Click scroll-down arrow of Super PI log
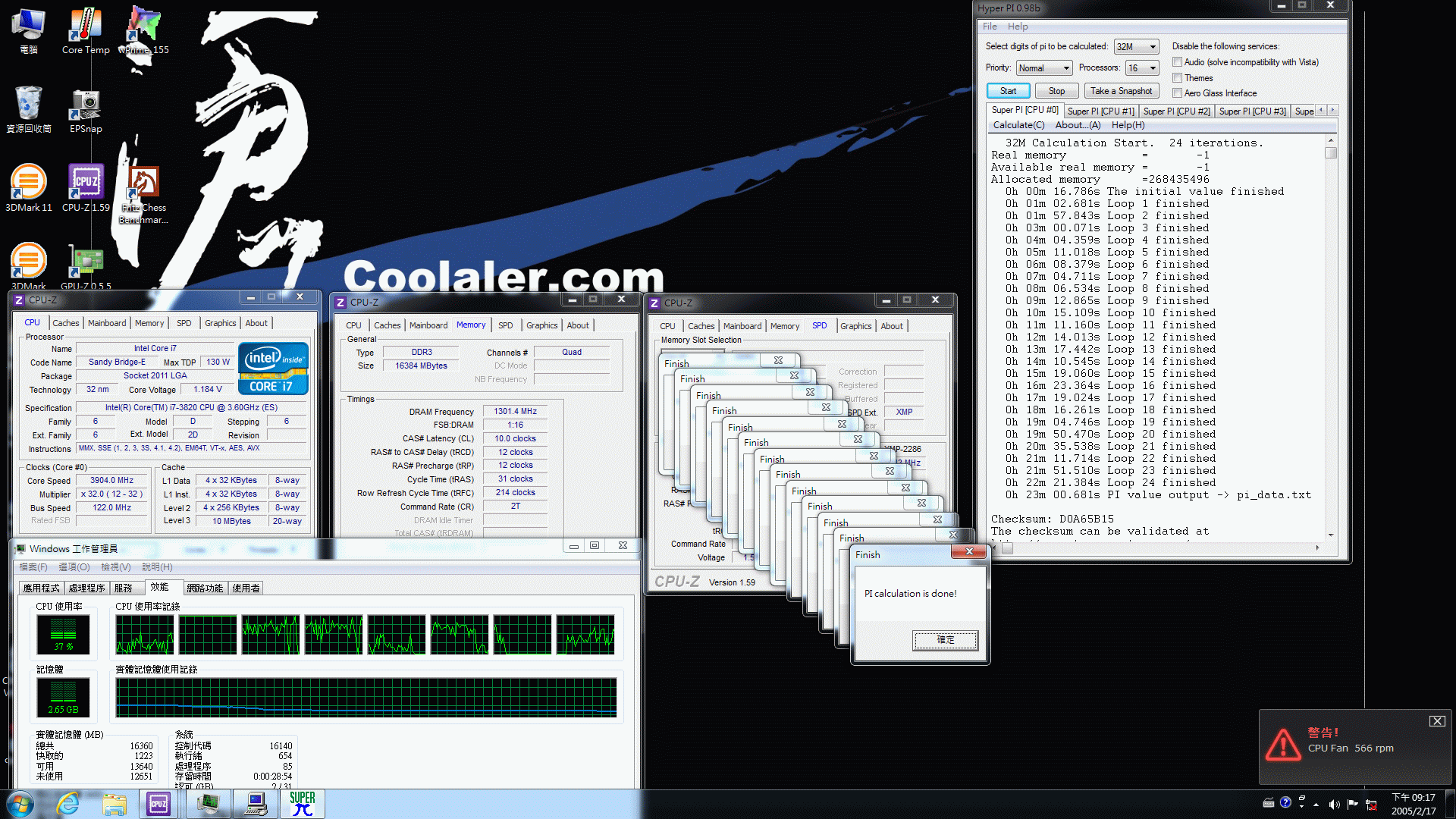Screen dimensions: 1456x819 1330,535
